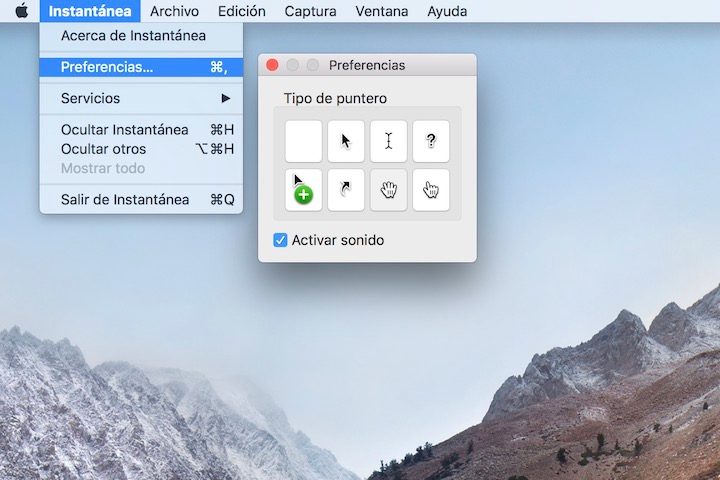Image resolution: width=720 pixels, height=480 pixels.
Task: Choose the curved alias arrow pointer
Action: 346,189
